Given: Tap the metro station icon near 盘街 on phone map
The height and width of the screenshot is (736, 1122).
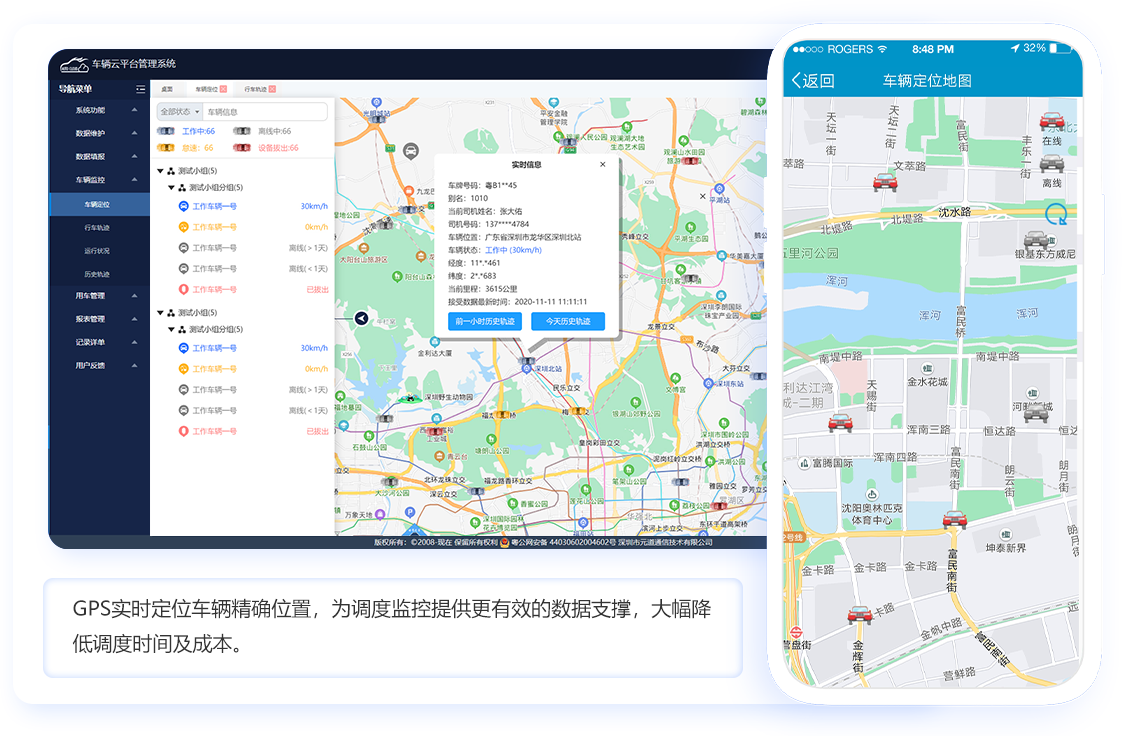Looking at the screenshot, I should click(797, 632).
